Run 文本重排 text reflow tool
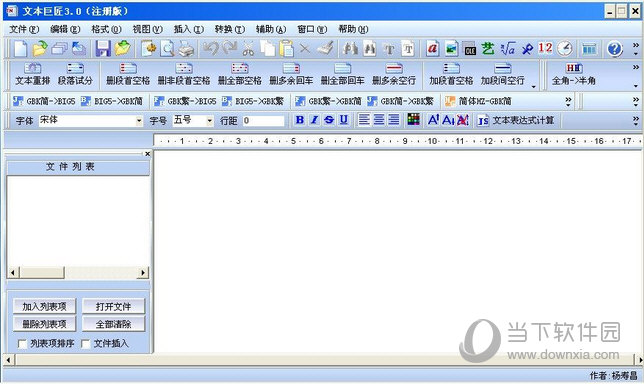The width and height of the screenshot is (644, 384). pyautogui.click(x=32, y=74)
